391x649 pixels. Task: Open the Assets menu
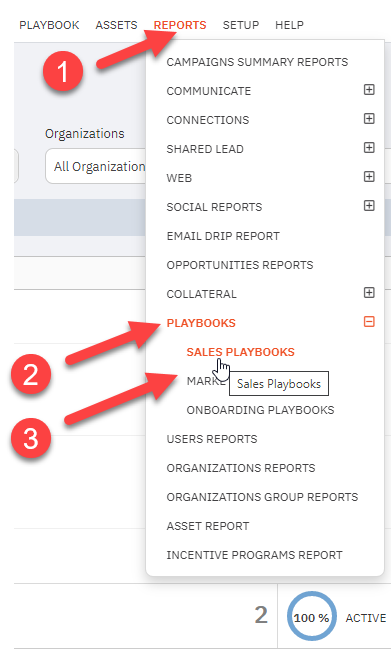116,25
